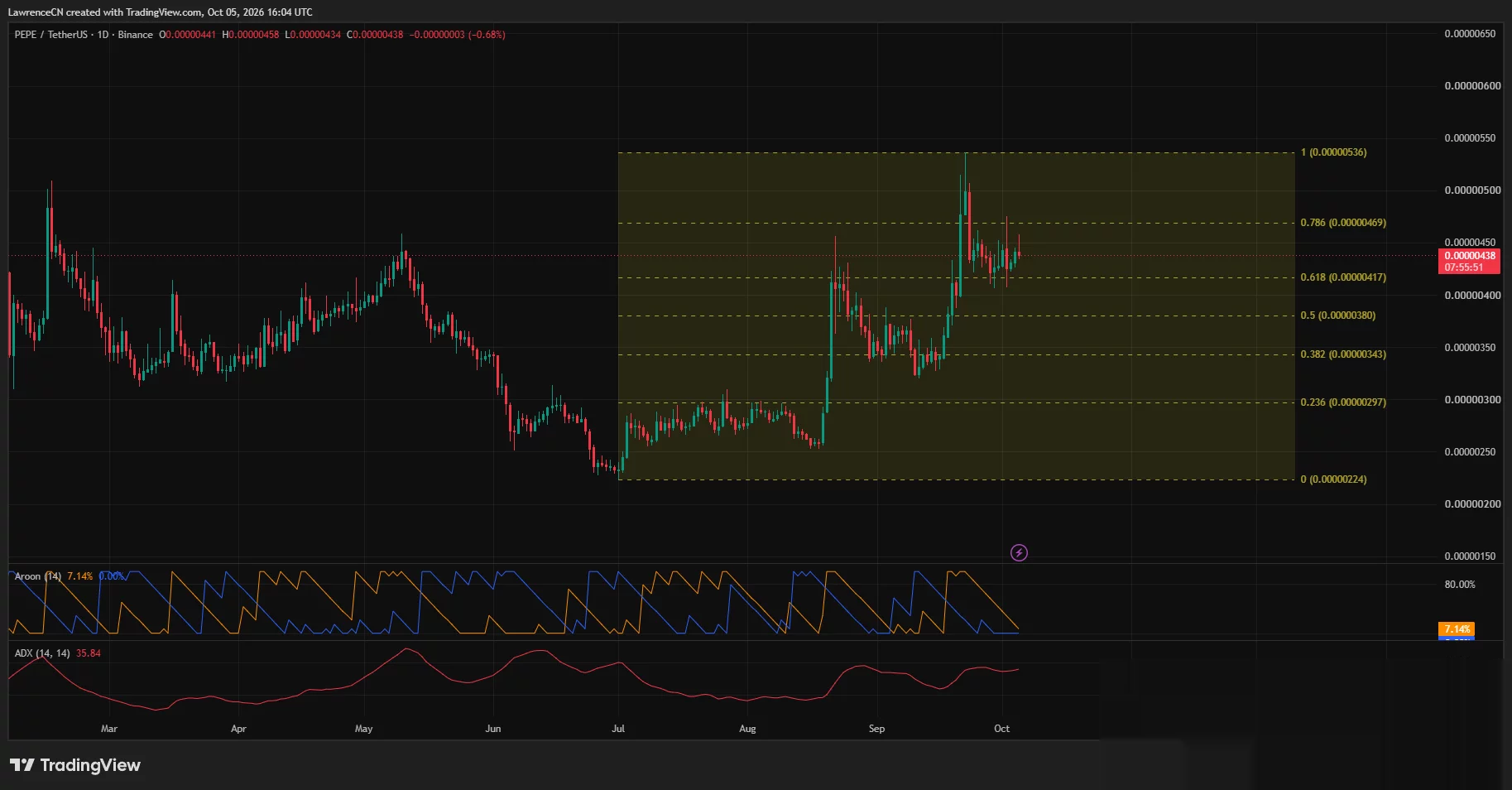Click the May label on time axis
This screenshot has height=790, width=1512.
coord(363,729)
